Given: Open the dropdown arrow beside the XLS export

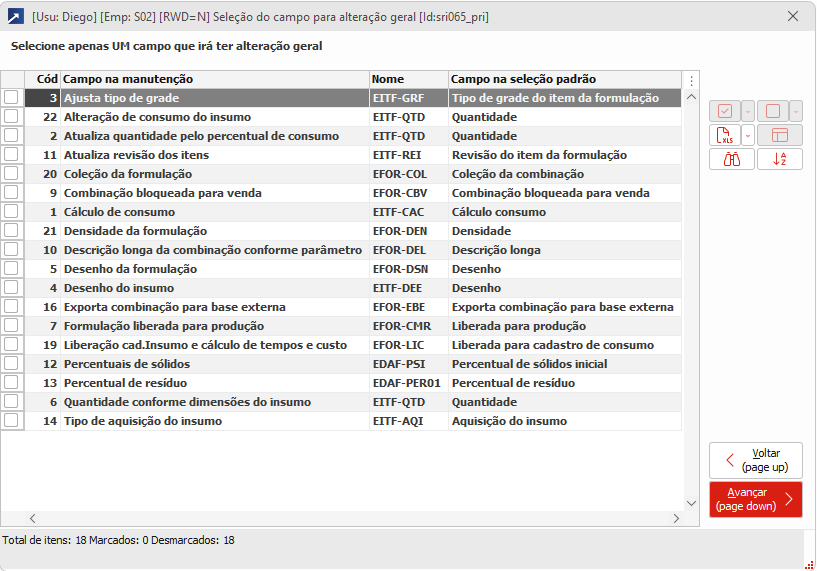Looking at the screenshot, I should pyautogui.click(x=748, y=135).
